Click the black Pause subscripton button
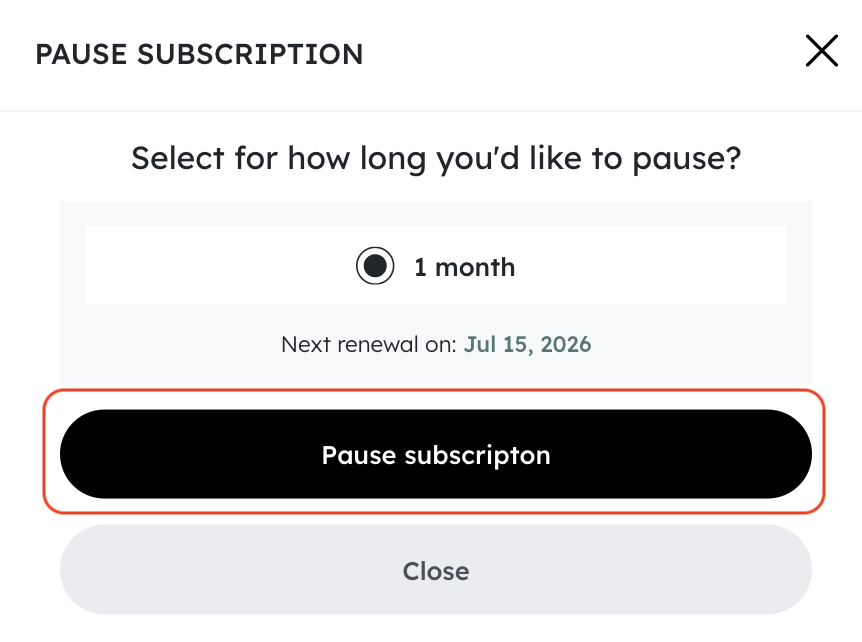Screen dimensions: 862x642 point(436,455)
